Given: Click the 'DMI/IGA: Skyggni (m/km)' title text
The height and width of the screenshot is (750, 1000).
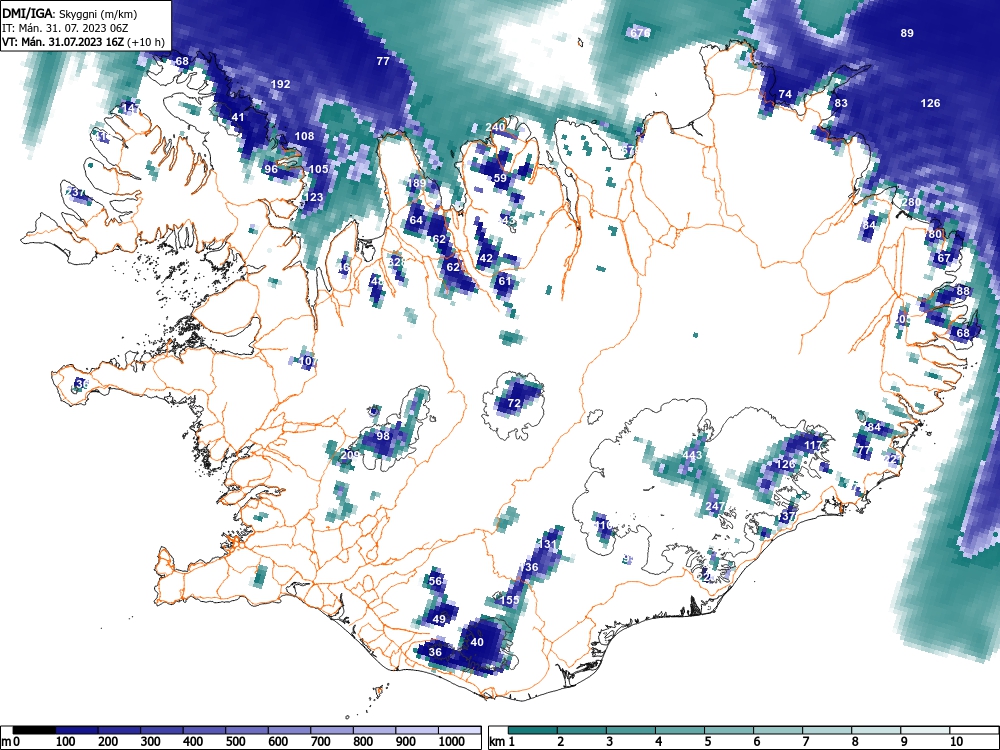Looking at the screenshot, I should point(70,13).
